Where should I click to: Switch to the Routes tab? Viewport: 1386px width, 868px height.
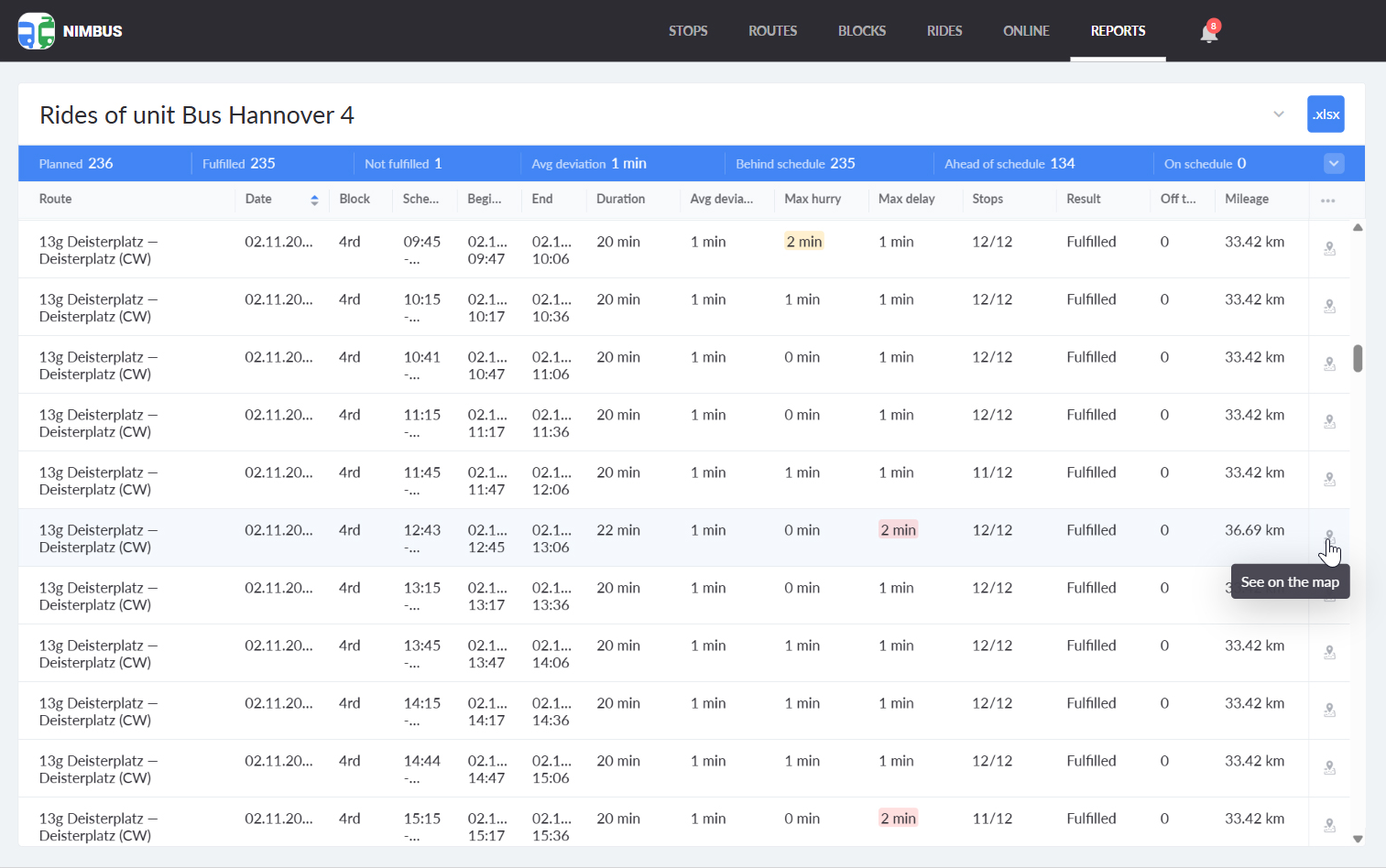click(772, 31)
